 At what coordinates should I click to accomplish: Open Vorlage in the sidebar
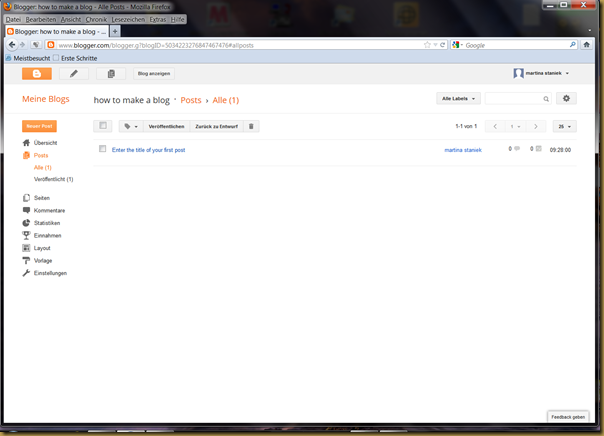(42, 261)
